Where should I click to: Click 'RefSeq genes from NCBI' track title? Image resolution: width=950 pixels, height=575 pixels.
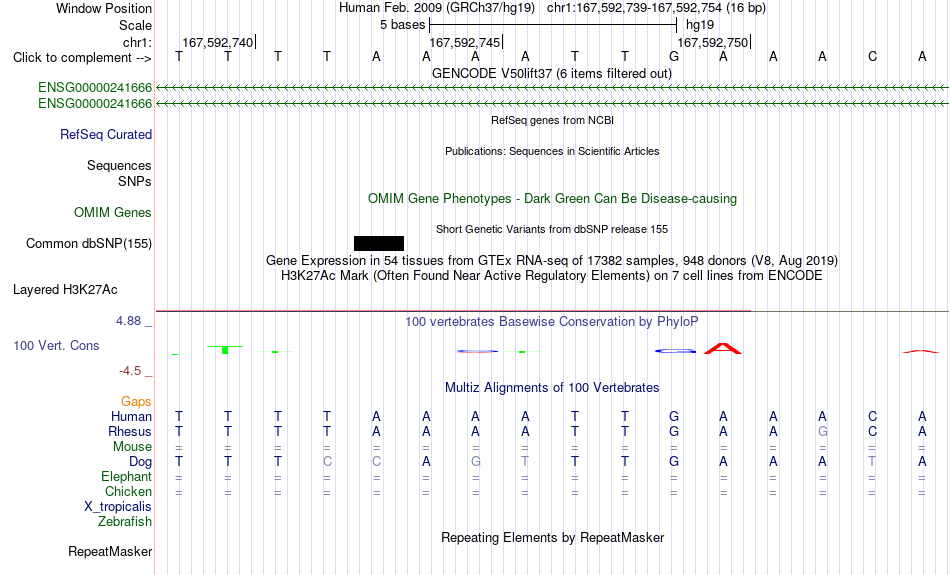(x=553, y=120)
